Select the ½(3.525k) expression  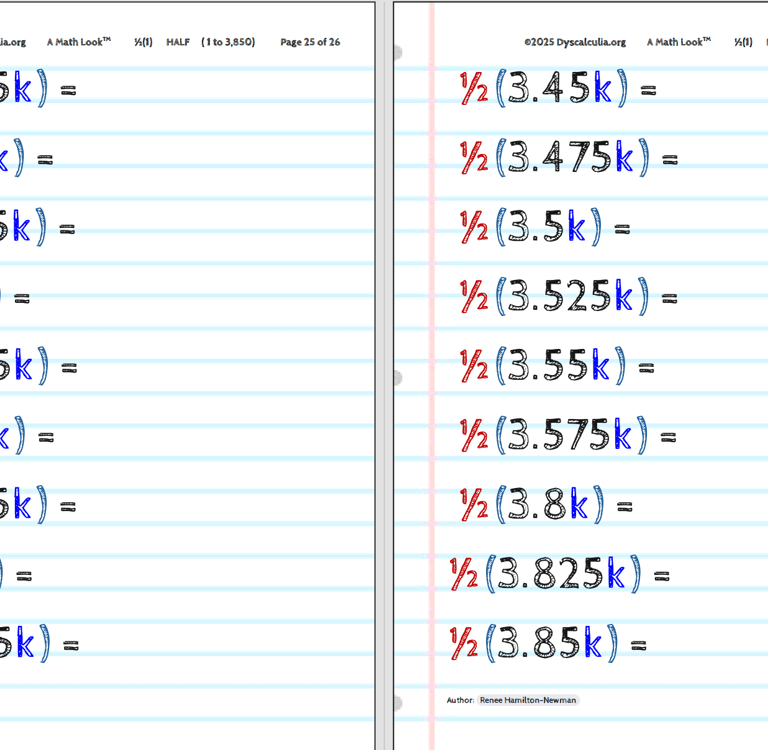click(x=569, y=296)
